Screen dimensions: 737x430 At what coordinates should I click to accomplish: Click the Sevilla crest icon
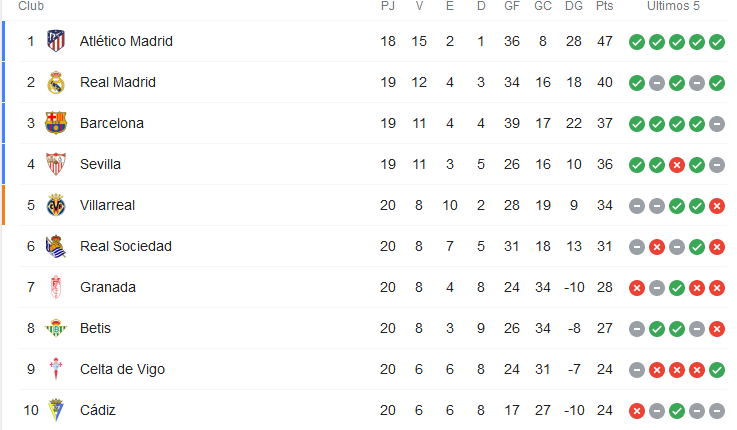(56, 164)
